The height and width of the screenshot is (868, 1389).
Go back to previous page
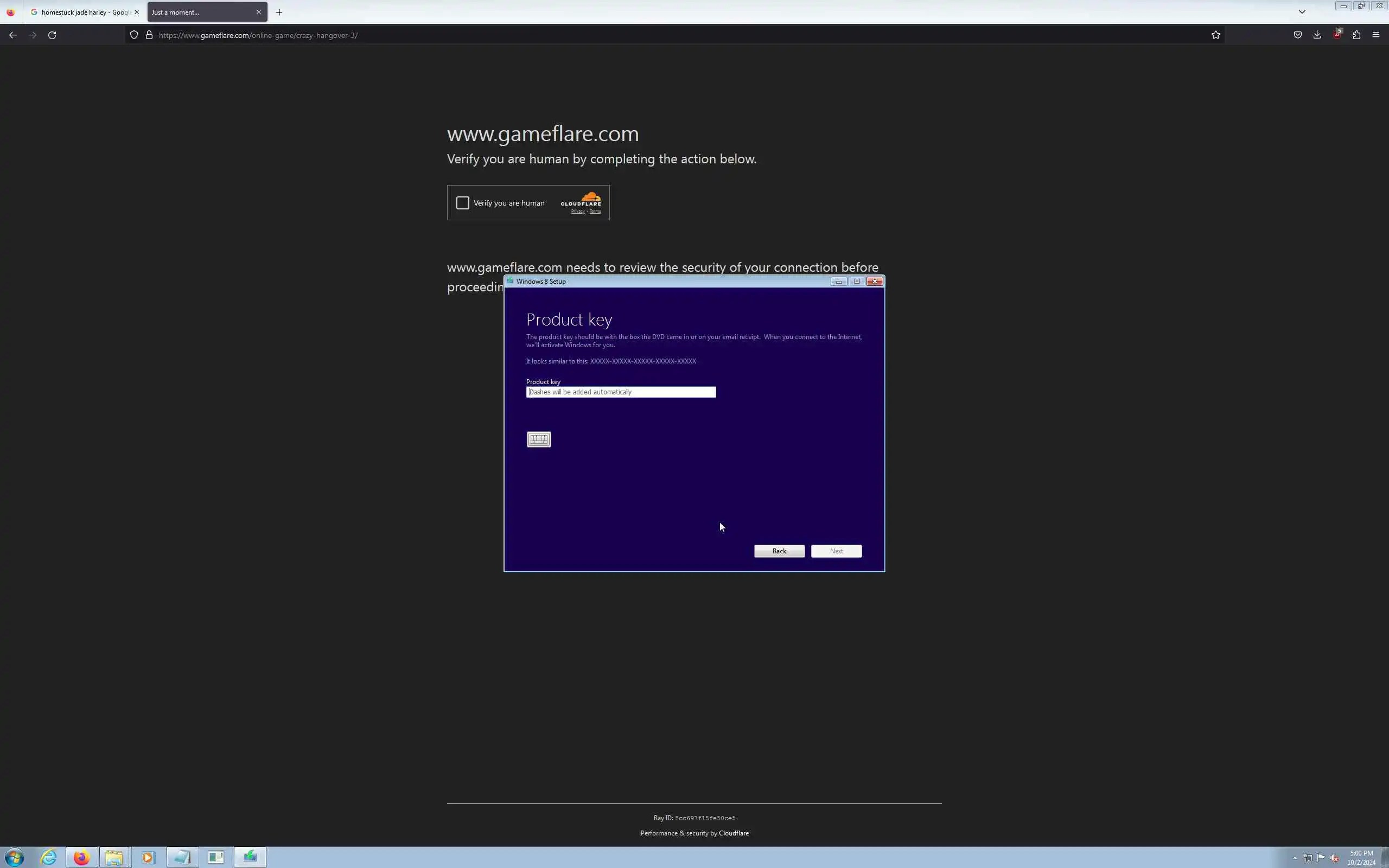[x=12, y=35]
